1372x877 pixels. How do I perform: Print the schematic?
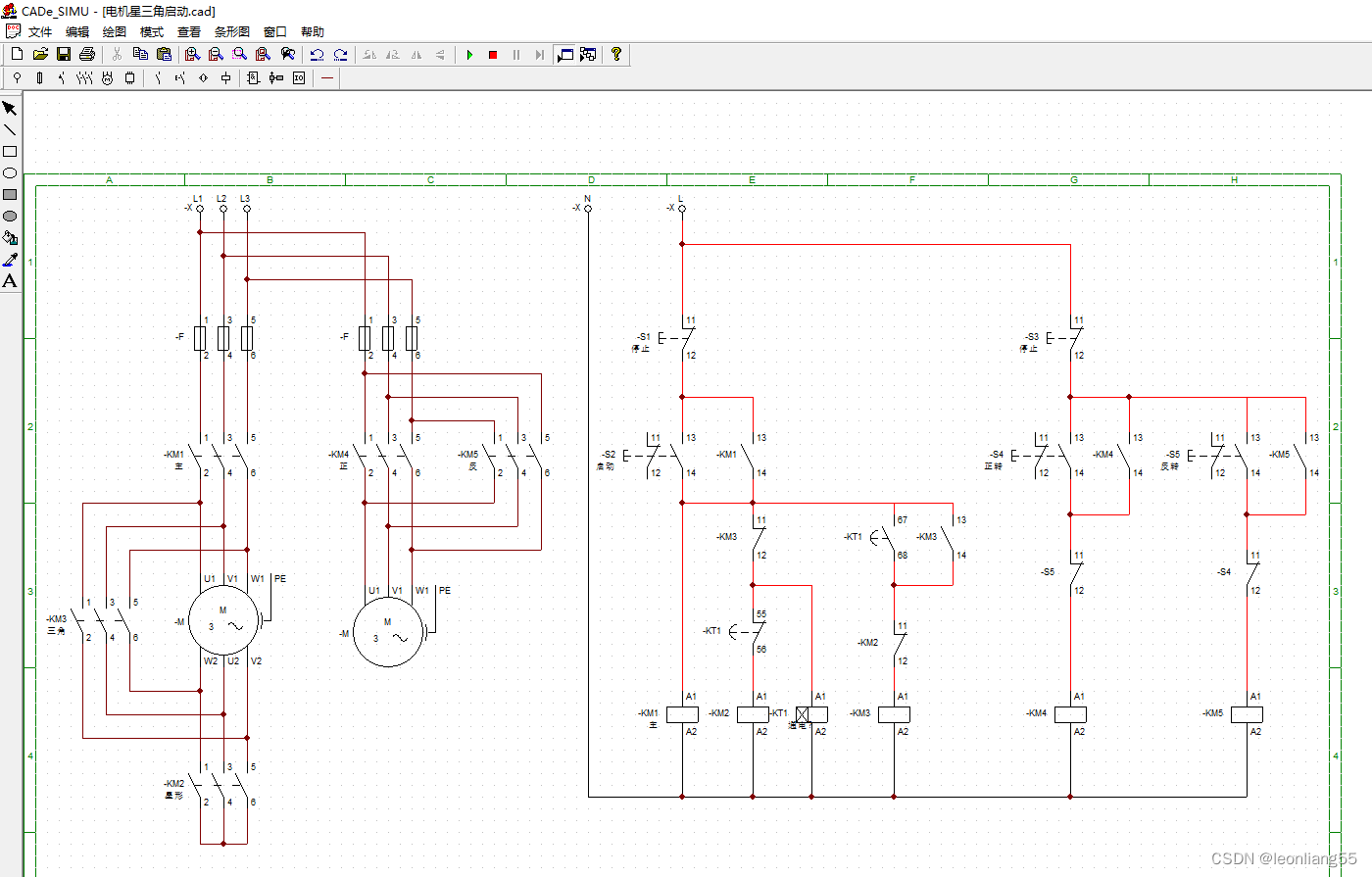pyautogui.click(x=87, y=54)
